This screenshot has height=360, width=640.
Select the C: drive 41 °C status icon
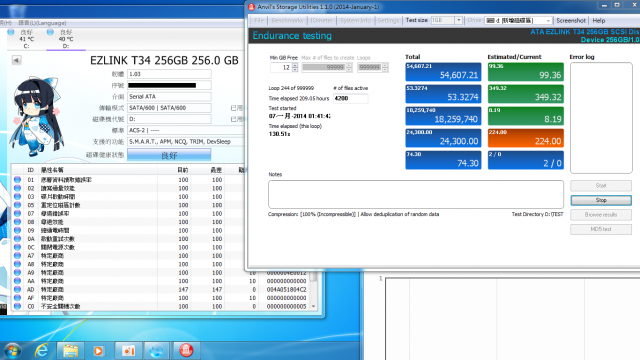[11, 32]
